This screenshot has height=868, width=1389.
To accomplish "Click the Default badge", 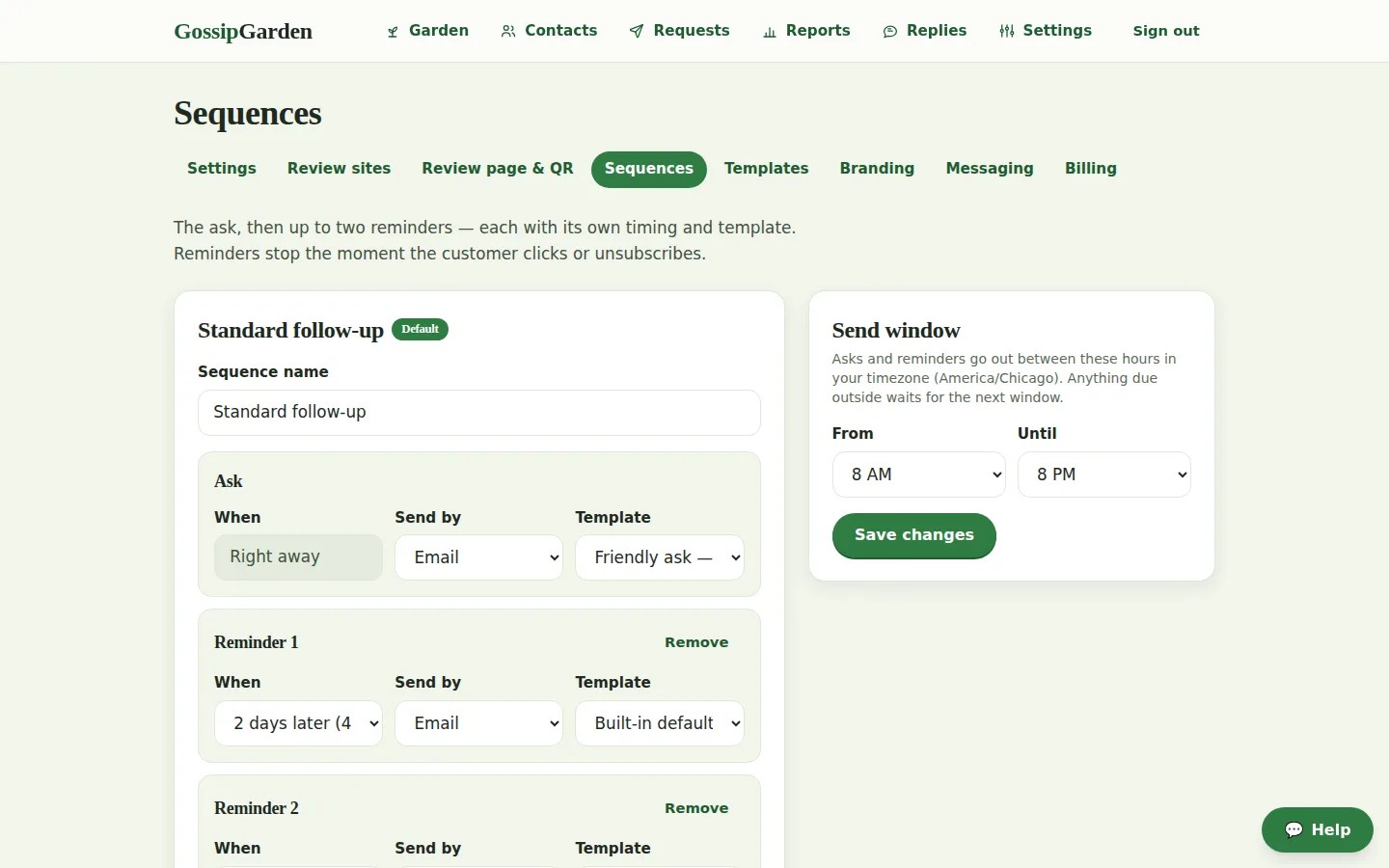I will pyautogui.click(x=420, y=329).
